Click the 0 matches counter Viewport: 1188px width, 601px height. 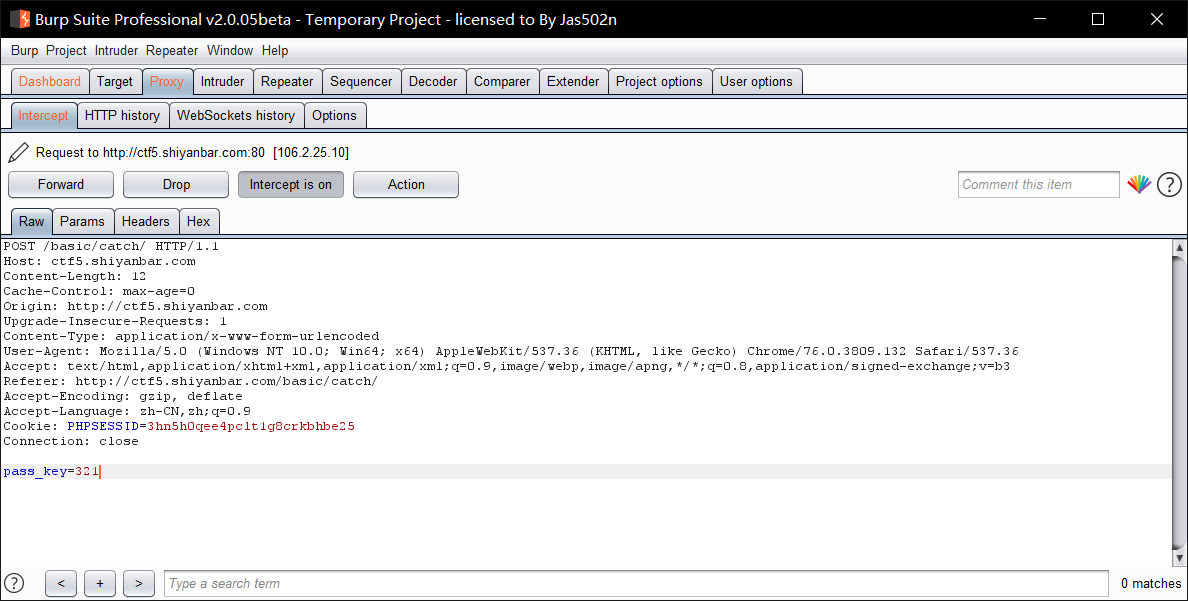click(1150, 584)
